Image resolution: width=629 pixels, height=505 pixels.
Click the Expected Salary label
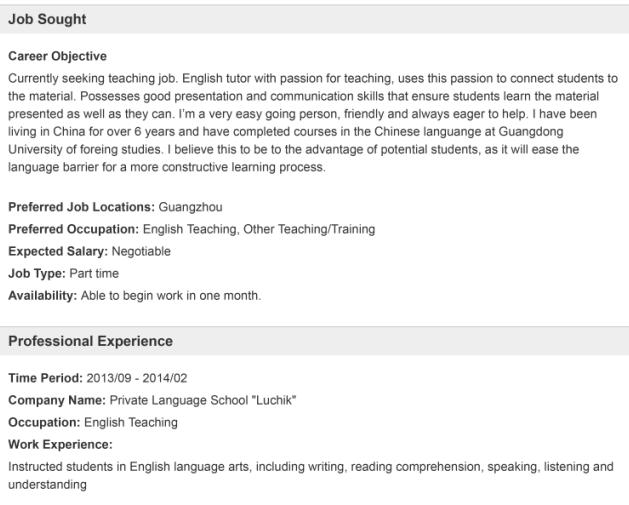pyautogui.click(x=58, y=251)
